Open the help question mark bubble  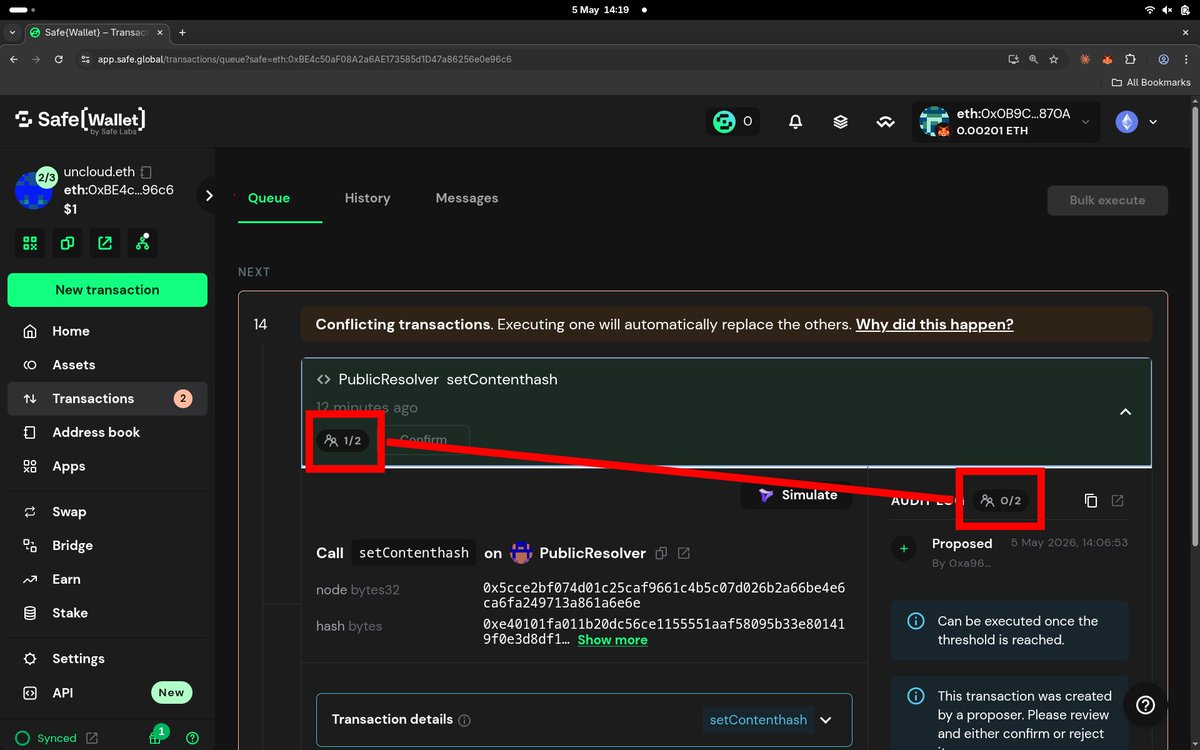click(1146, 705)
